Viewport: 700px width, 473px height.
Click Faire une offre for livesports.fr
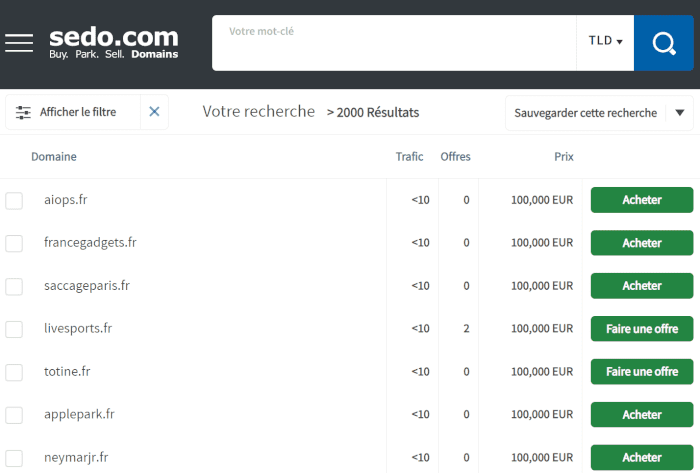(642, 329)
